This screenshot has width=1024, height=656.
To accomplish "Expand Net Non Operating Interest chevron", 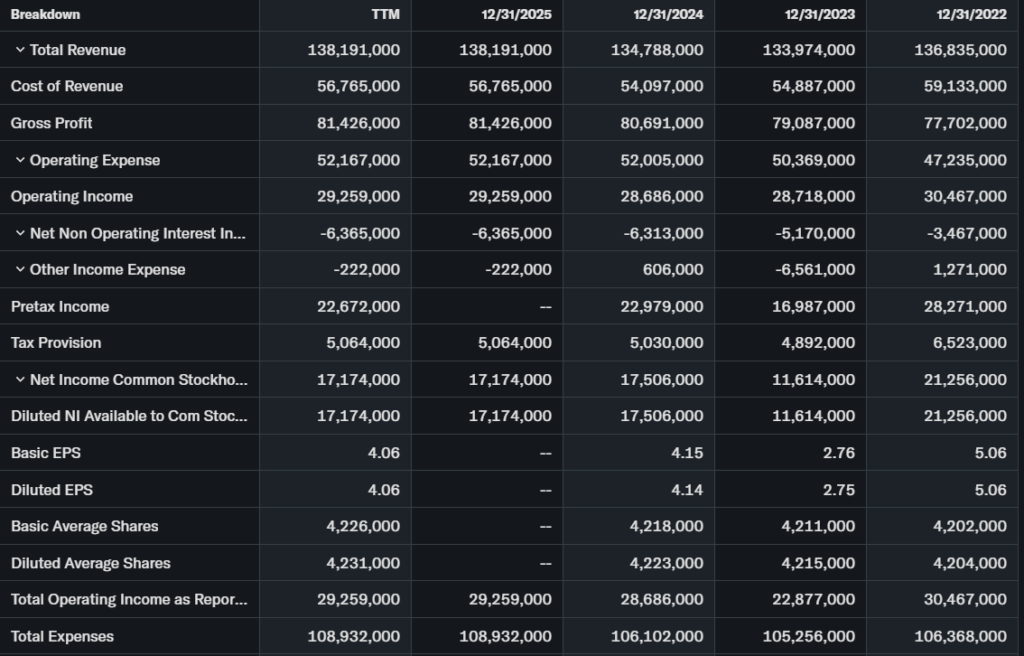I will tap(20, 233).
